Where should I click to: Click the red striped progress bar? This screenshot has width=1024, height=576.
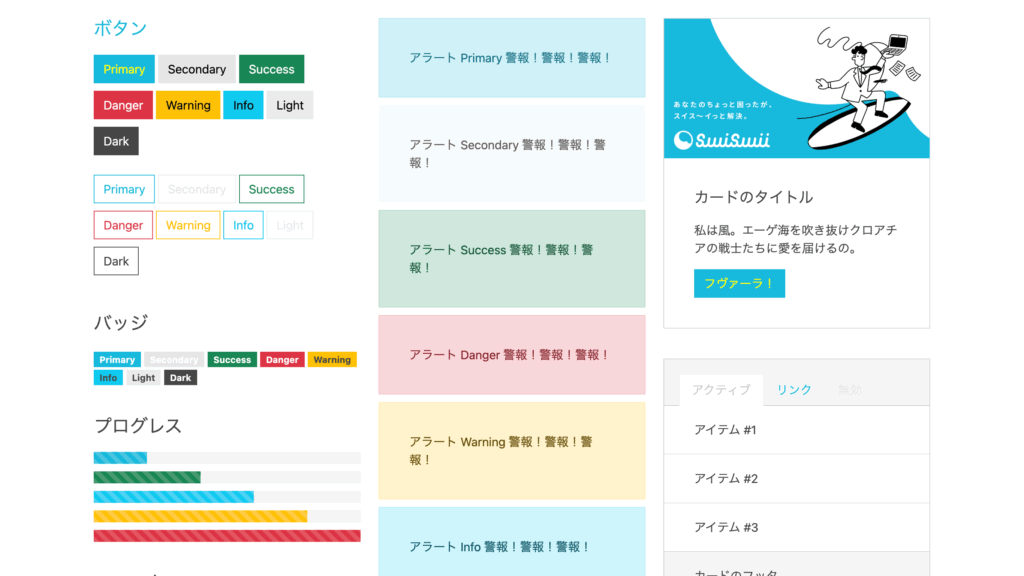227,536
